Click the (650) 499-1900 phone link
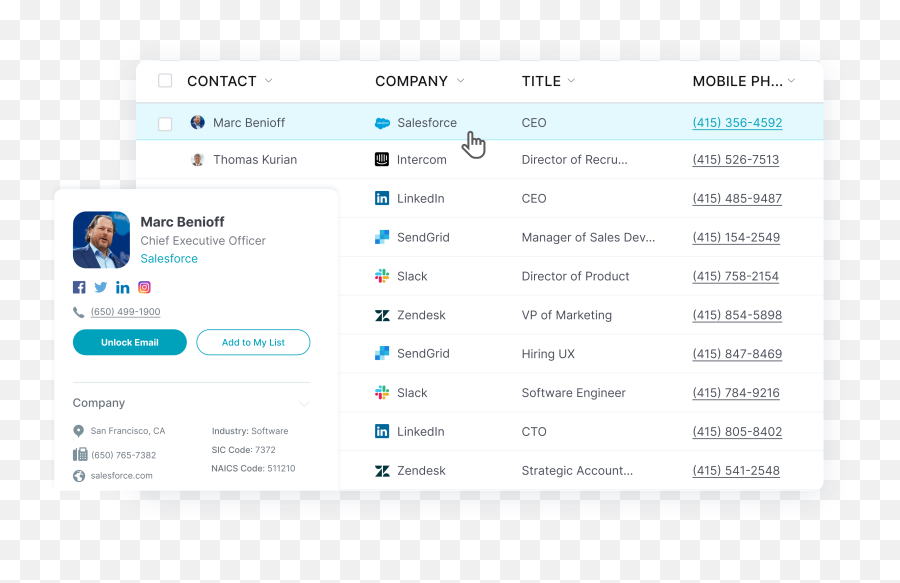This screenshot has width=900, height=583. click(126, 312)
